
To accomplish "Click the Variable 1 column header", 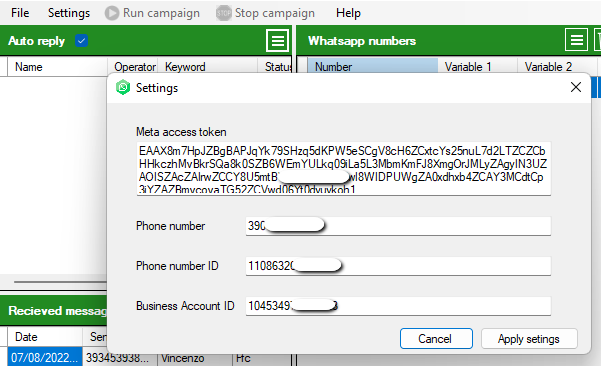I will (478, 66).
